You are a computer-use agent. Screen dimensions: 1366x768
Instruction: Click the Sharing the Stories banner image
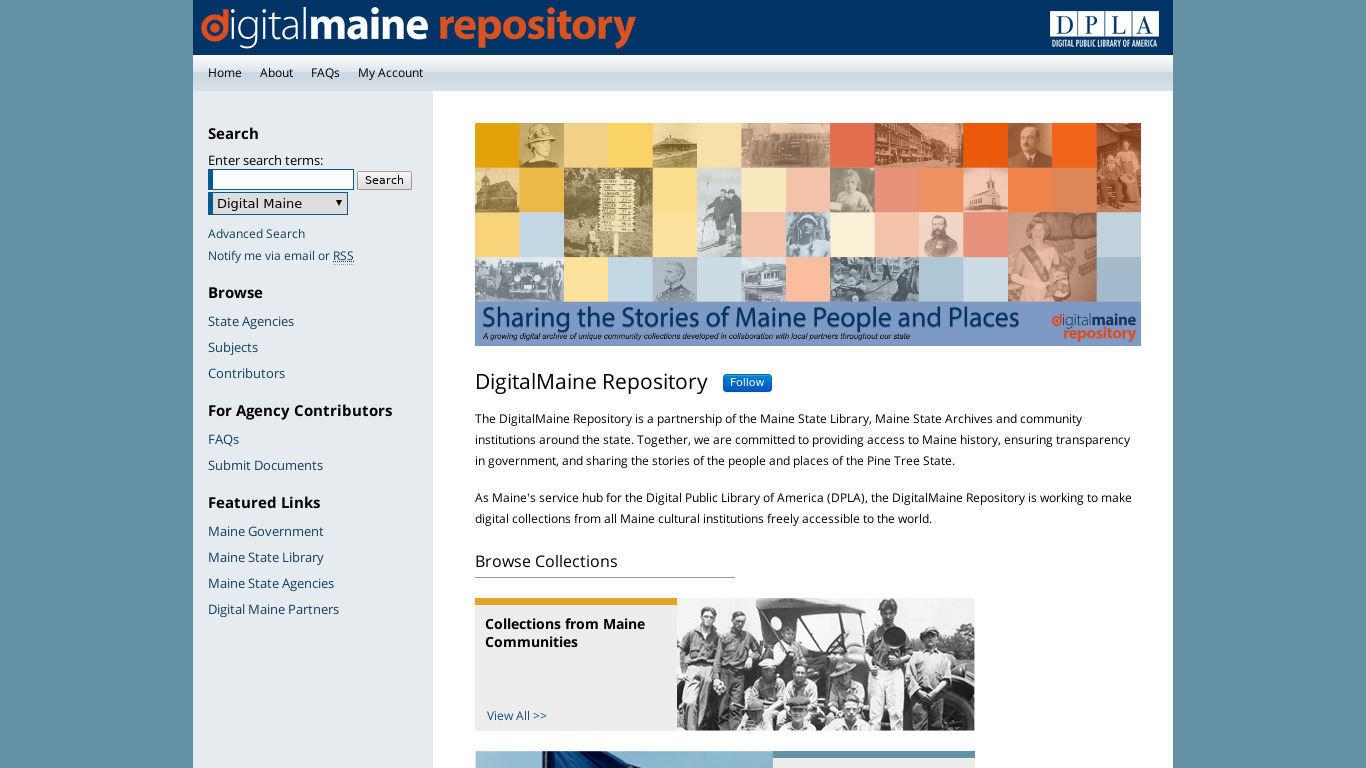click(808, 234)
